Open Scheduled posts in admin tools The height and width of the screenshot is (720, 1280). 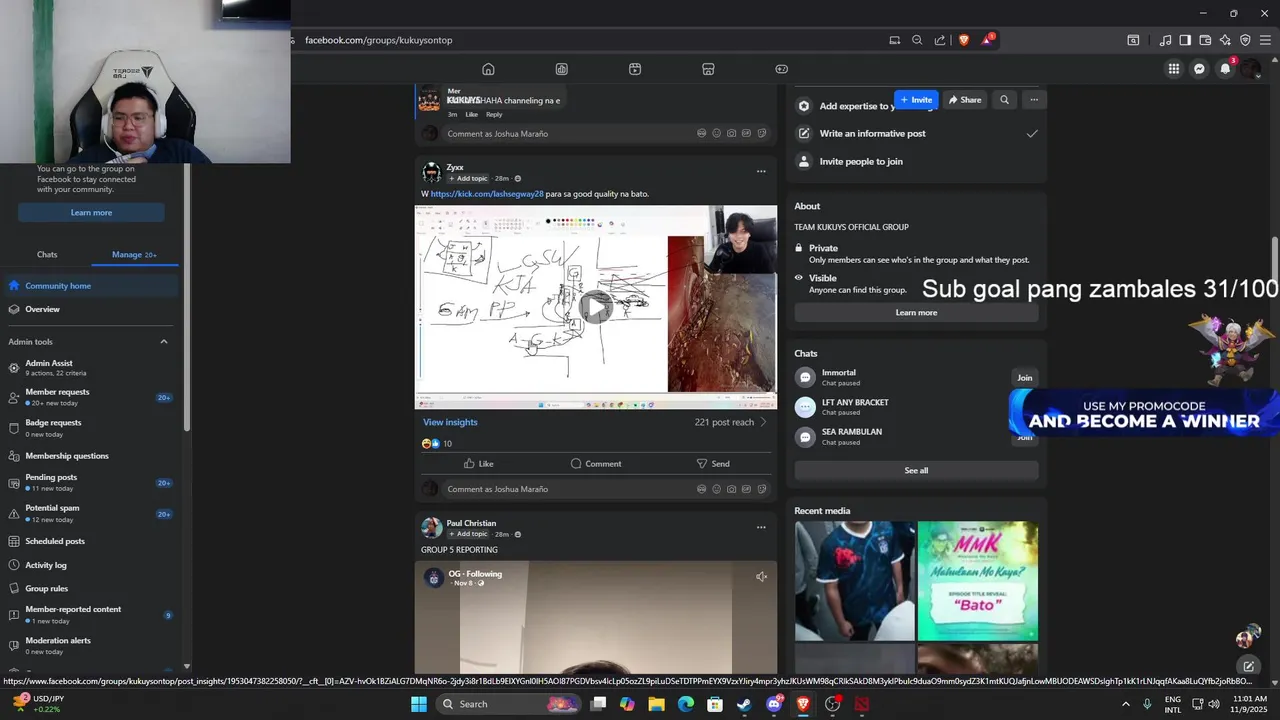pyautogui.click(x=91, y=541)
